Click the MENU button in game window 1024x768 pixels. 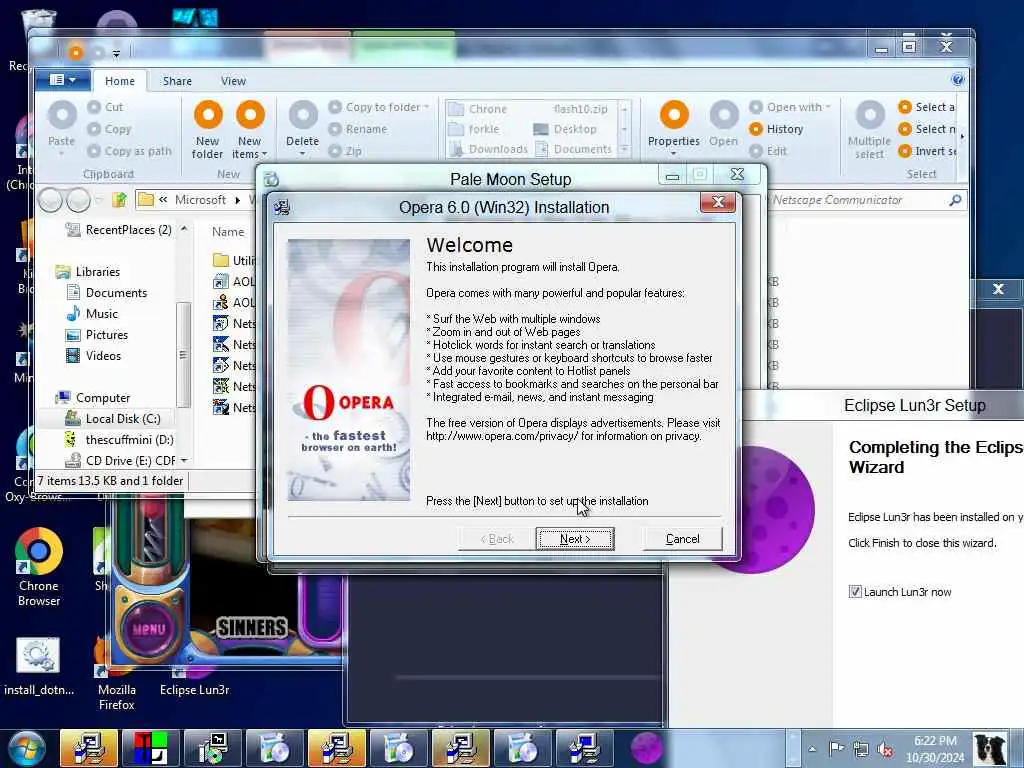click(149, 630)
